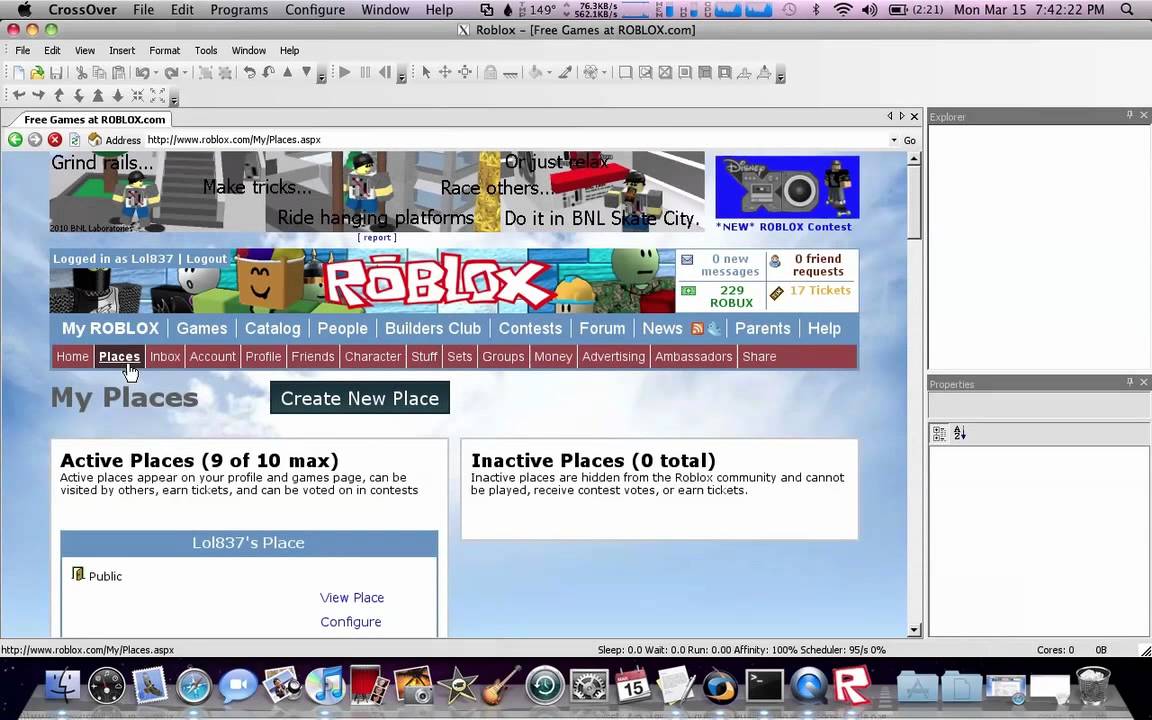Open the Inbox sub-tab
This screenshot has height=720, width=1152.
click(165, 356)
